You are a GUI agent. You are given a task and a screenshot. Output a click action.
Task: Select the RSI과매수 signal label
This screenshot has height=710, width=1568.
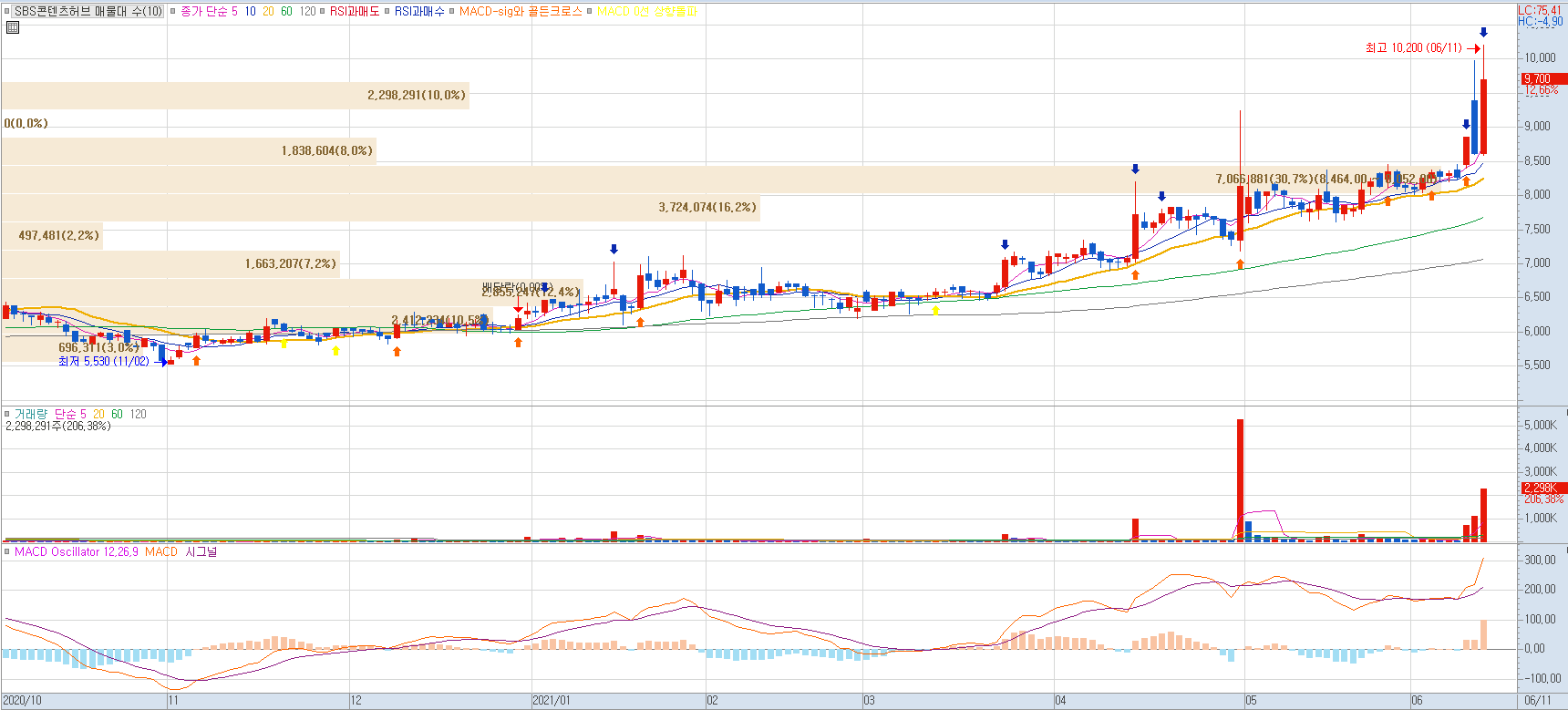419,12
